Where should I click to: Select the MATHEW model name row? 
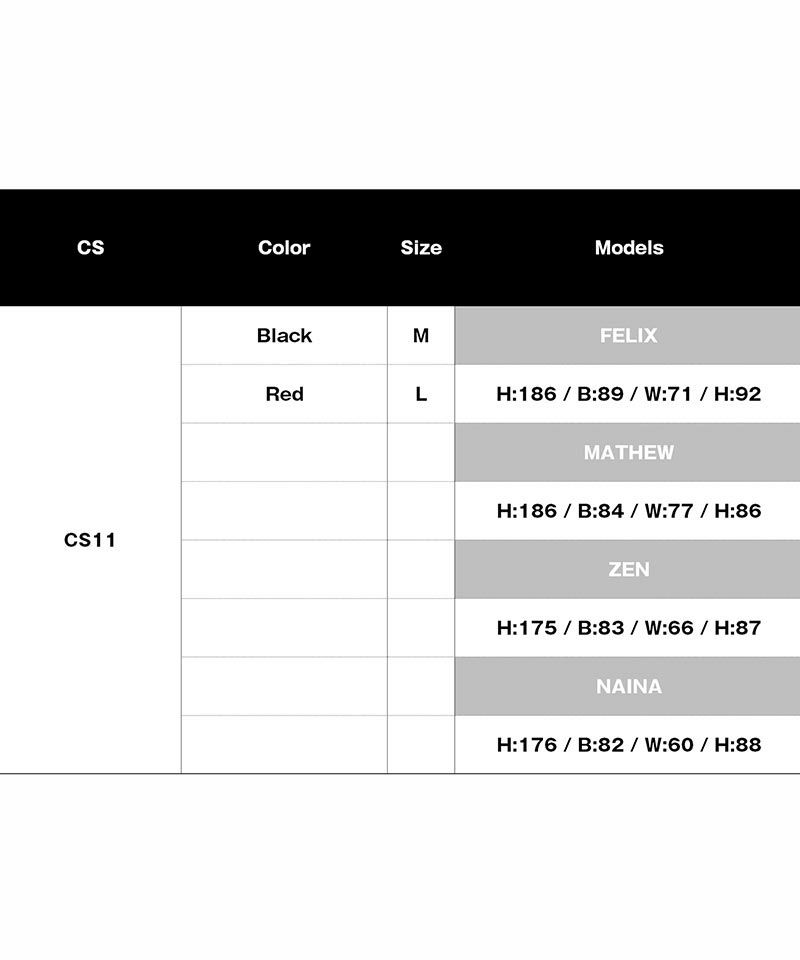[x=628, y=453]
